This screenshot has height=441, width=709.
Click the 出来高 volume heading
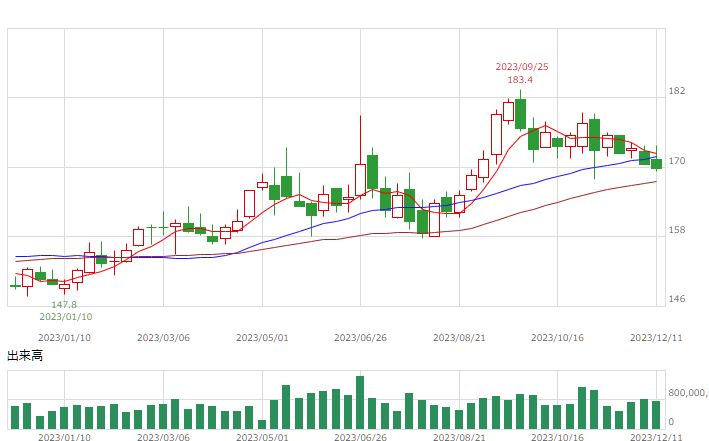pyautogui.click(x=25, y=356)
